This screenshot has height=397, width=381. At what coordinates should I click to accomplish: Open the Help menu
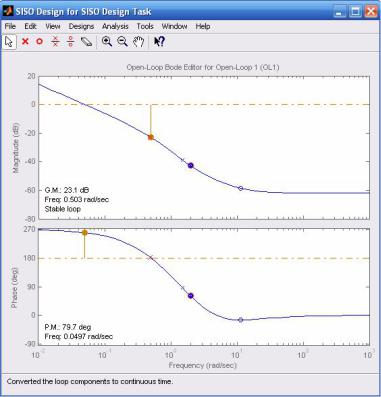click(x=203, y=26)
